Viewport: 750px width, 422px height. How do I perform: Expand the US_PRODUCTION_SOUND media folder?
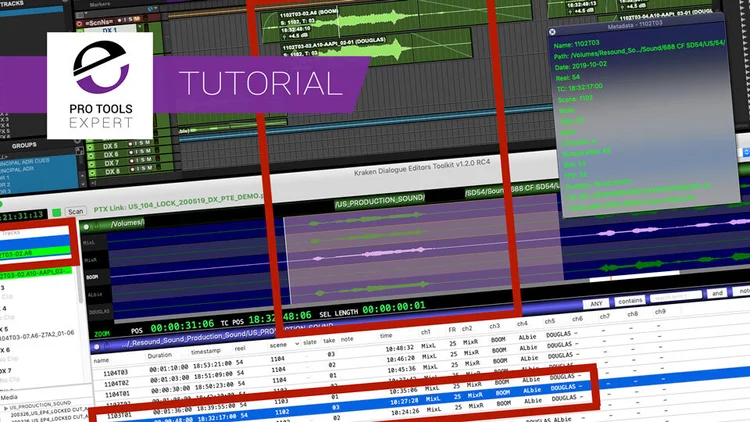tap(6, 408)
